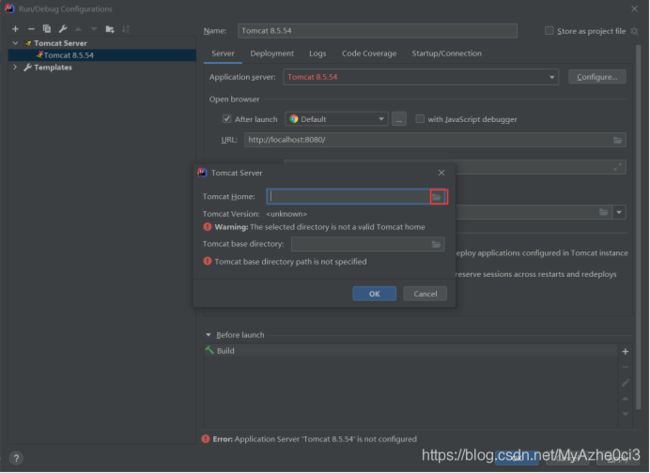This screenshot has width=650, height=473.
Task: Open help with question mark icon
Action: (16, 458)
